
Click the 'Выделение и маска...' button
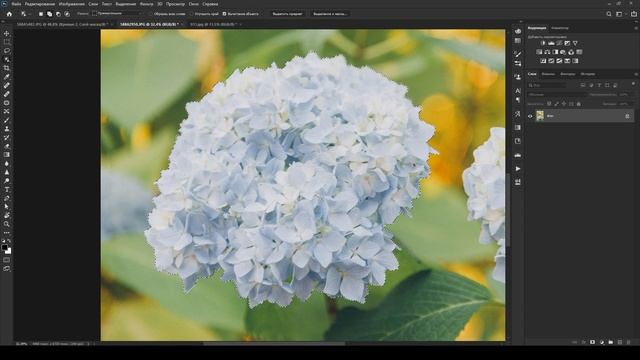click(330, 14)
